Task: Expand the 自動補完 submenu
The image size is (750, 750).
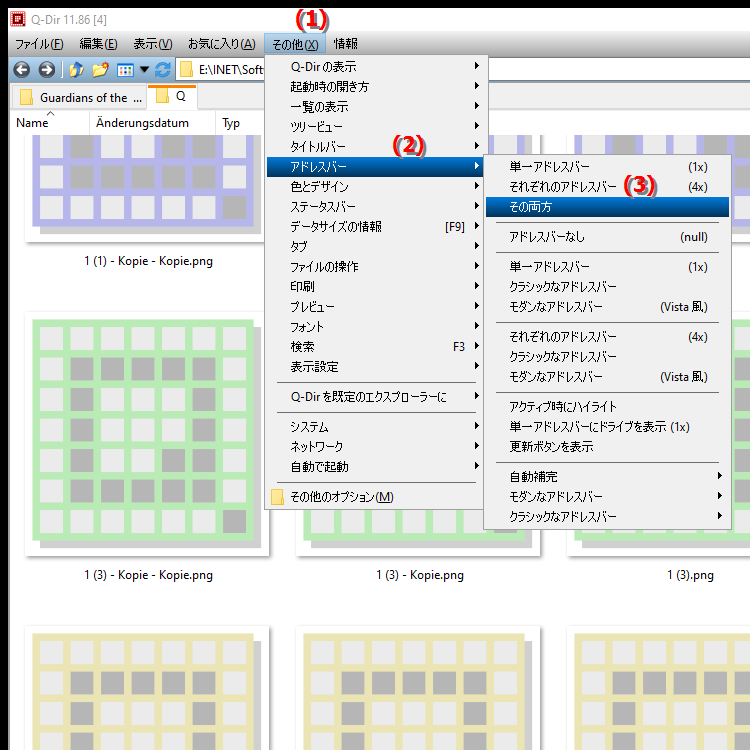Action: click(x=607, y=477)
